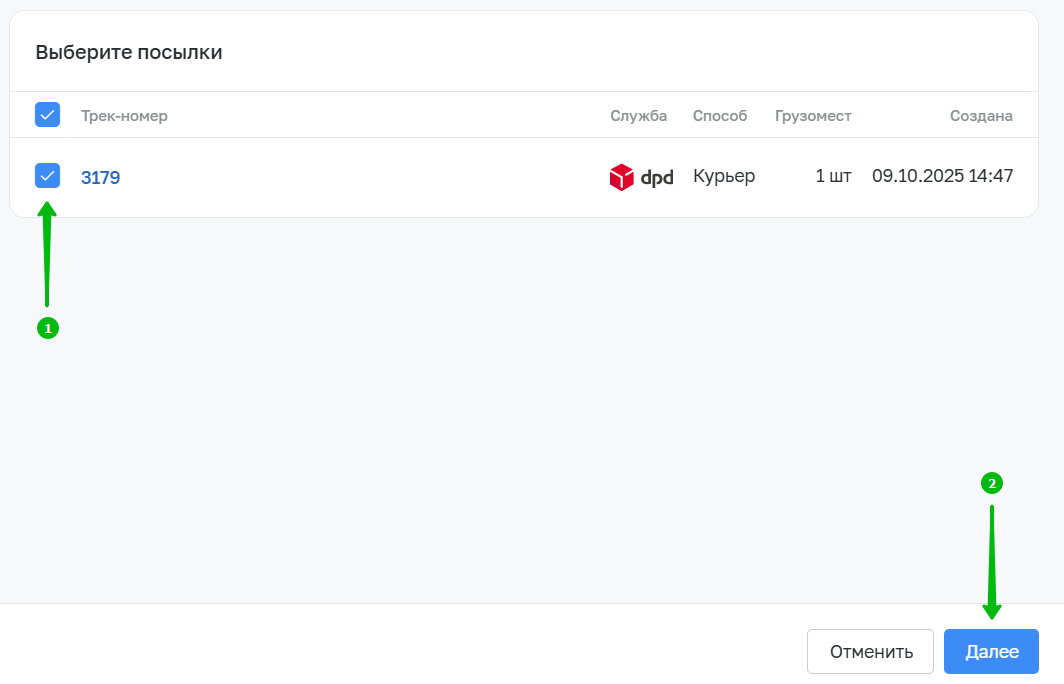Click the Отменить button
The width and height of the screenshot is (1064, 684).
point(871,651)
